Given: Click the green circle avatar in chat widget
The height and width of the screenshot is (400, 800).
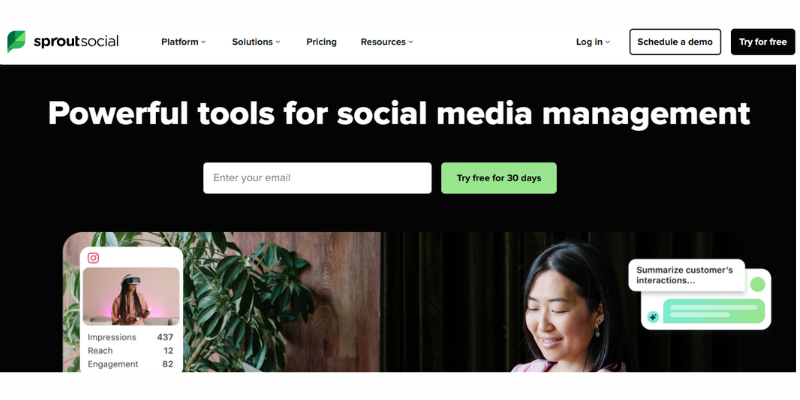Looking at the screenshot, I should [x=758, y=284].
